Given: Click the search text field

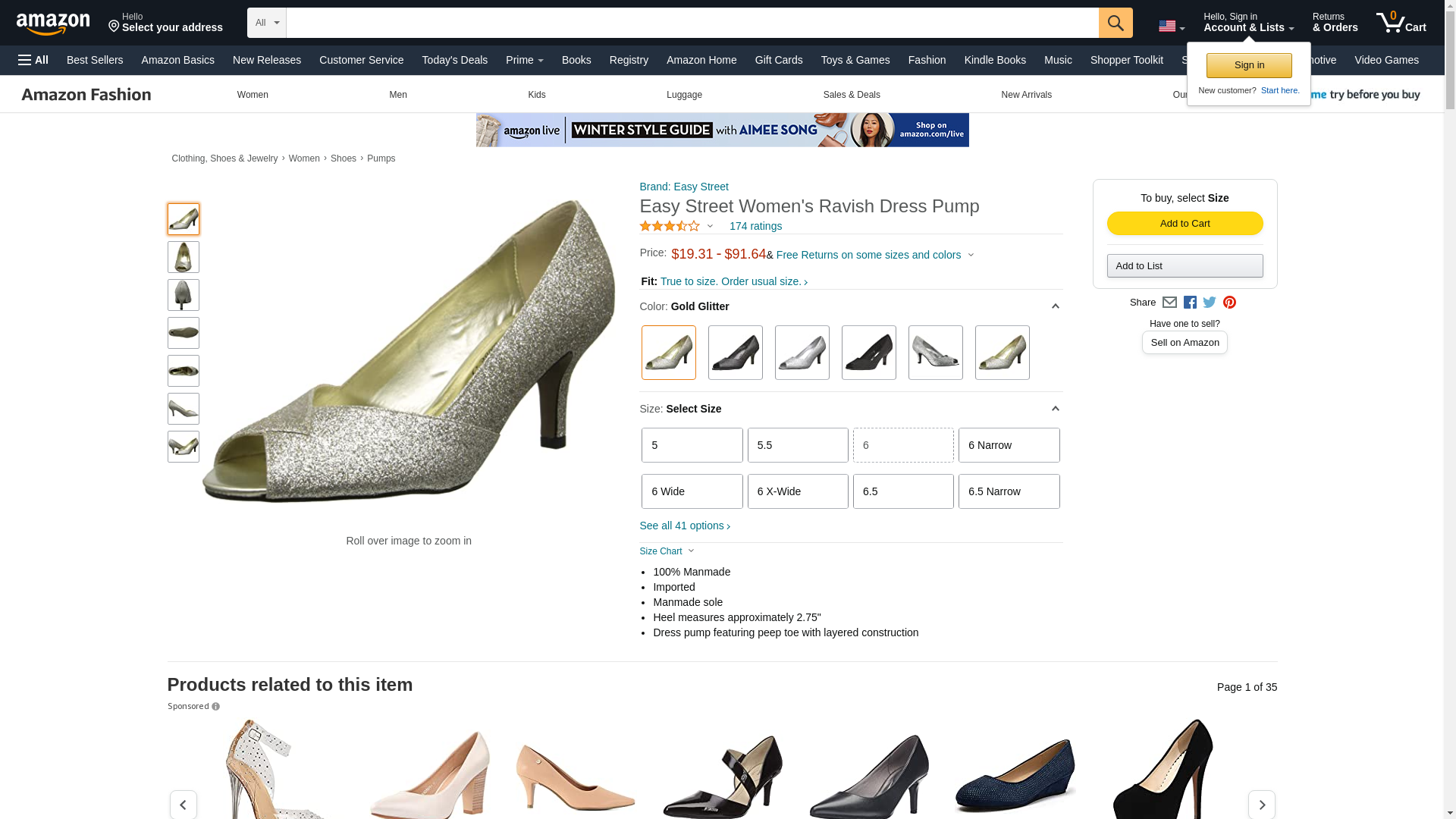Looking at the screenshot, I should 692,23.
